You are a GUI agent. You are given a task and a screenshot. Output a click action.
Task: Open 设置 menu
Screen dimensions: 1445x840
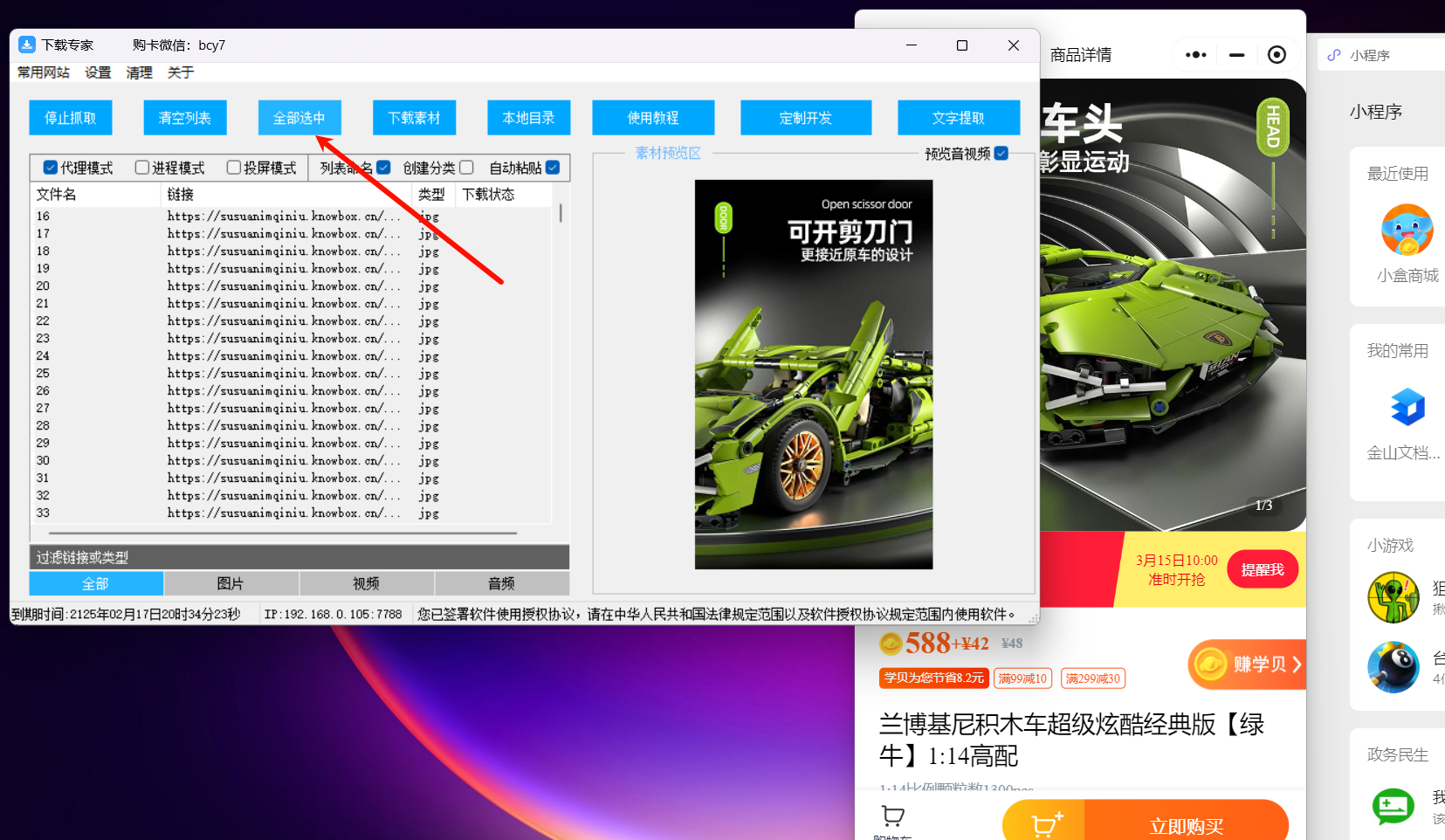(98, 72)
